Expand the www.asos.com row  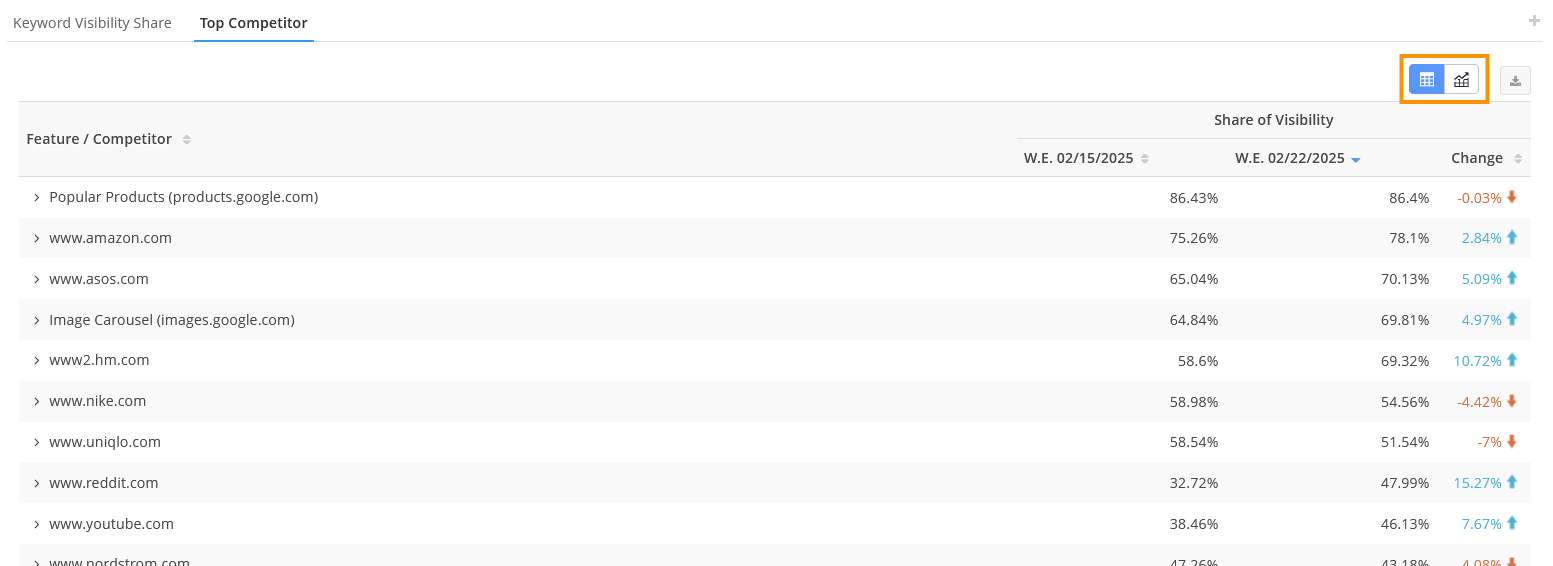pos(37,280)
